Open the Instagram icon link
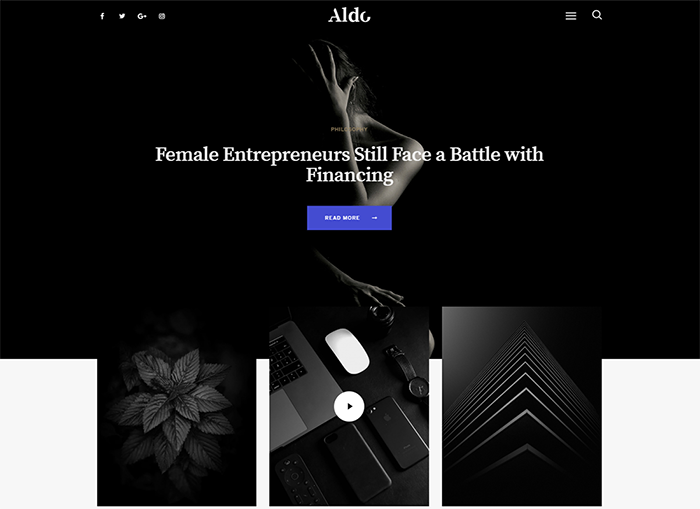Screen dimensions: 700x509 pos(162,16)
